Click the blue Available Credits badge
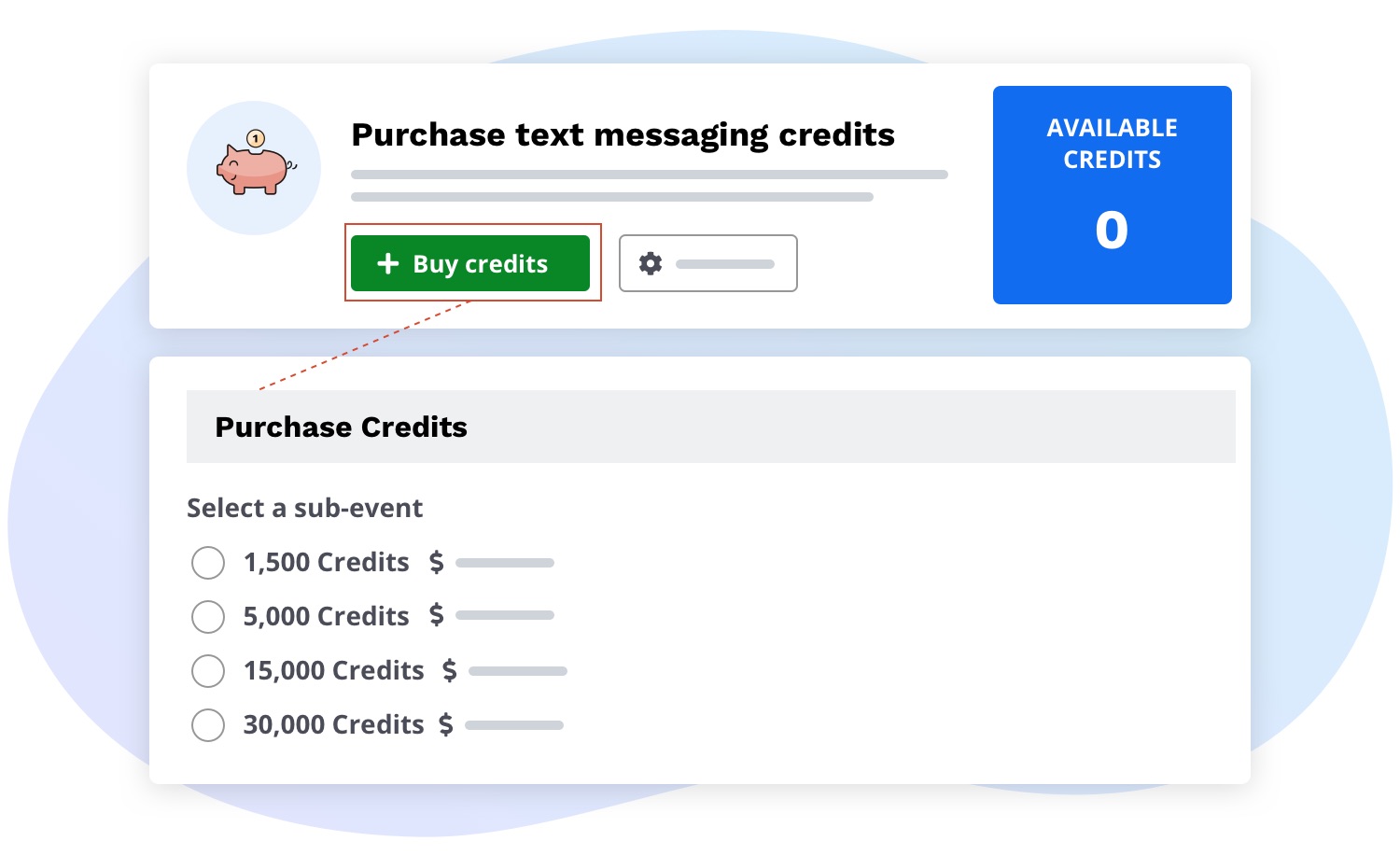Viewport: 1400px width, 855px height. point(1112,194)
